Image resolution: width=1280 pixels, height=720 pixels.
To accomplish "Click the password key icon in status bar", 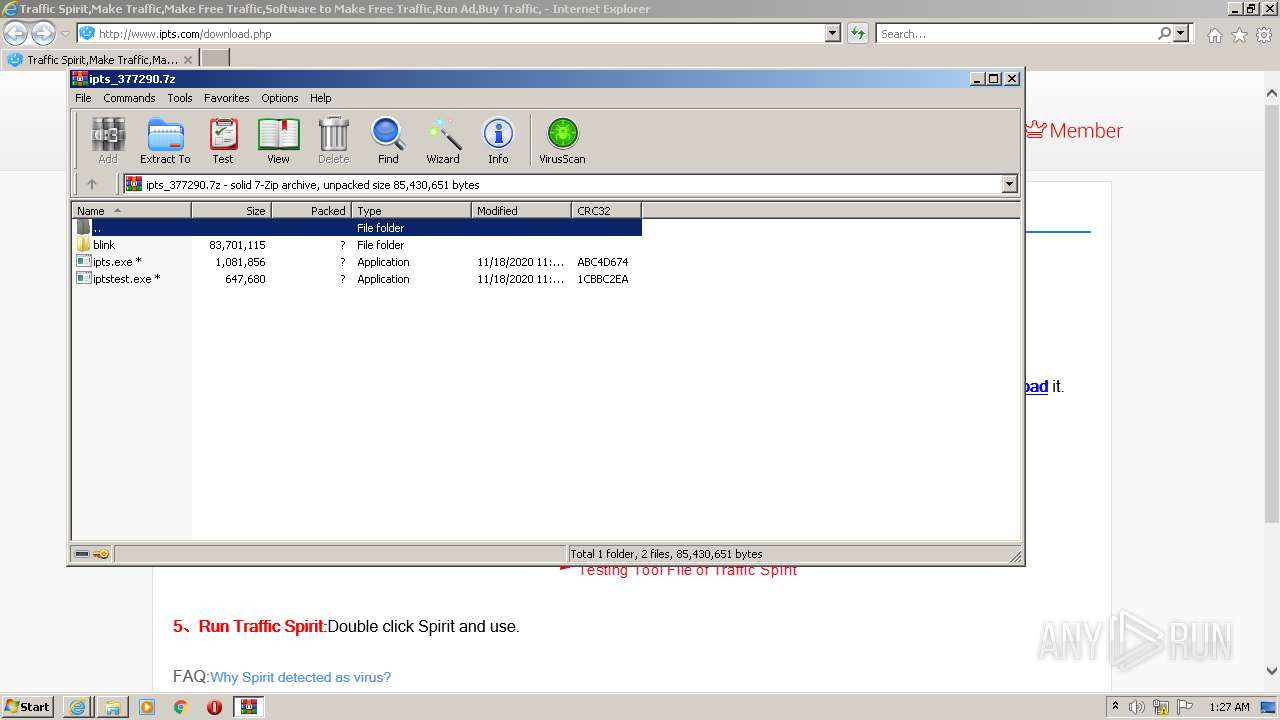I will tap(101, 554).
